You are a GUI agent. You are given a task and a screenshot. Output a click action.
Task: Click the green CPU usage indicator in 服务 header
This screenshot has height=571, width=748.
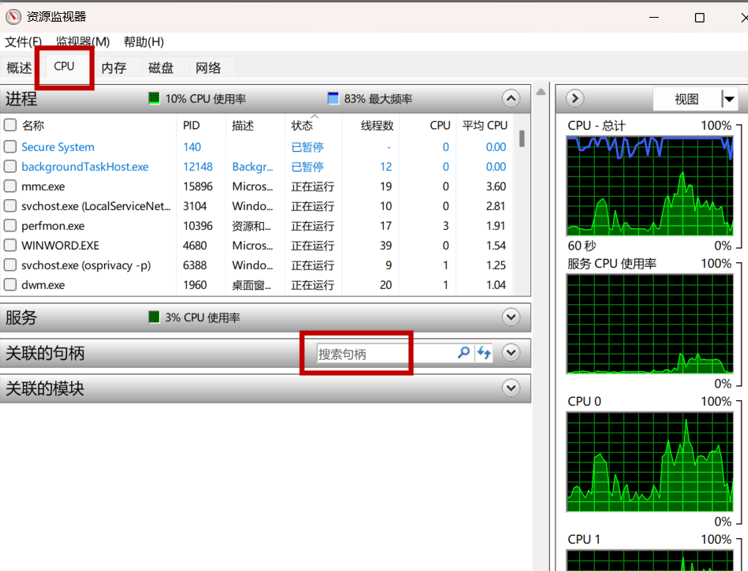154,317
